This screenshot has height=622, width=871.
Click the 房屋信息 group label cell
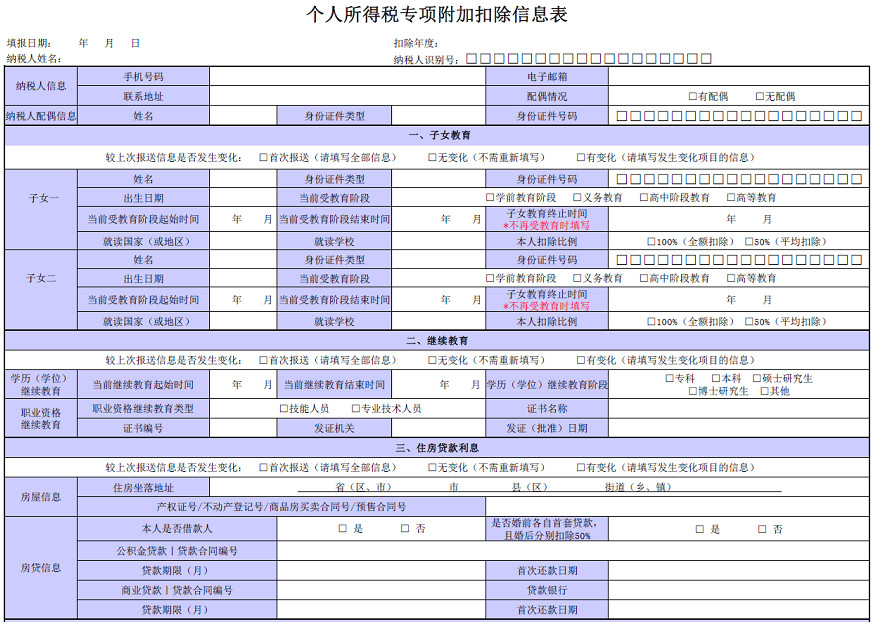click(41, 497)
